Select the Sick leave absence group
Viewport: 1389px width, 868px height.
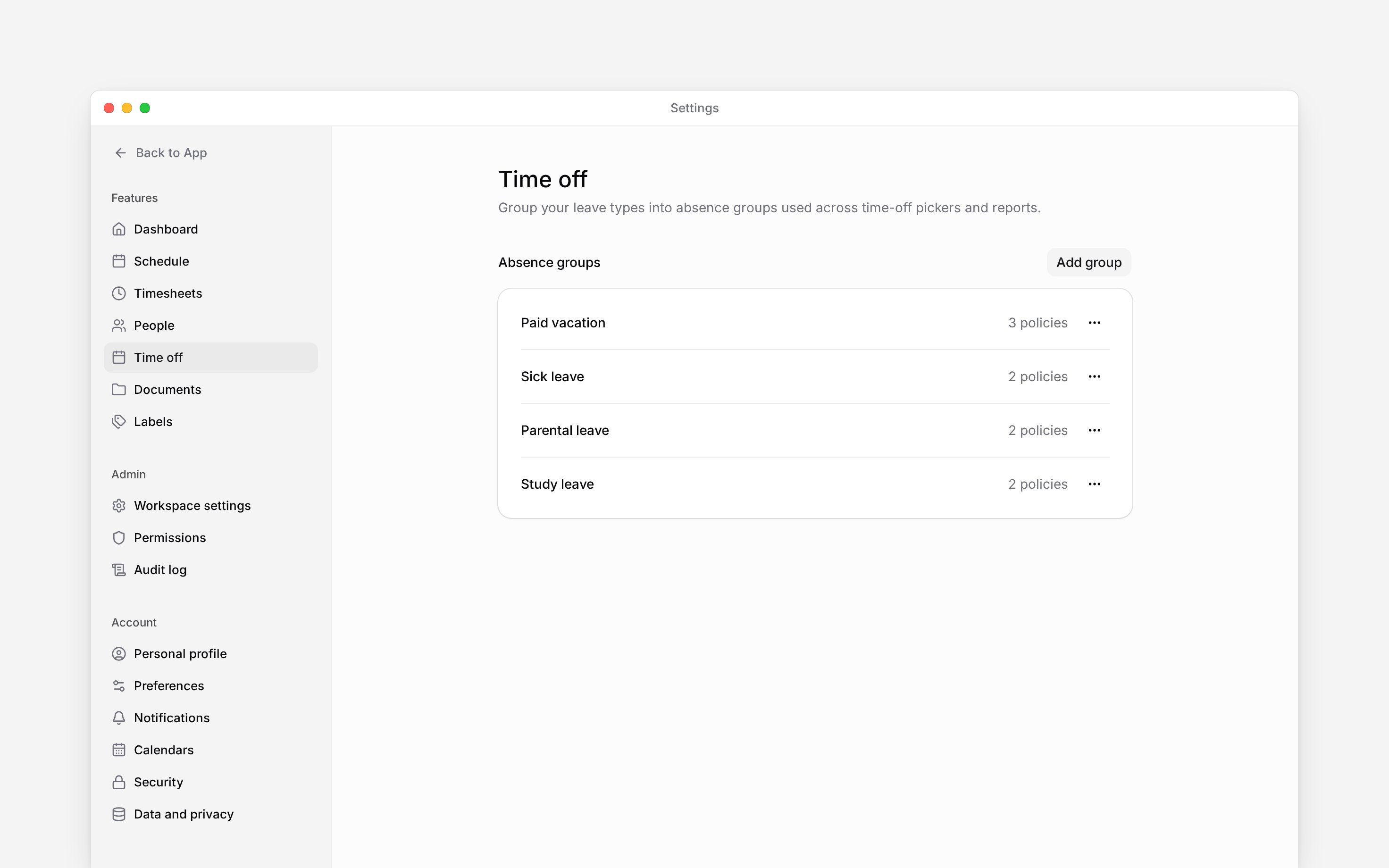[x=815, y=376]
